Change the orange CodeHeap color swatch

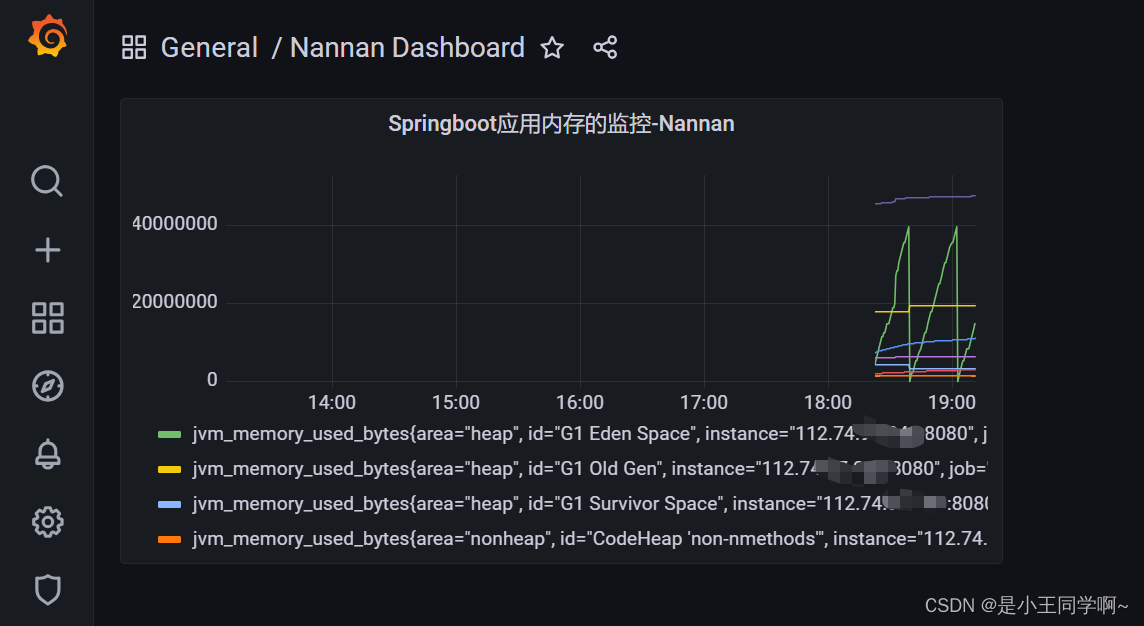(x=169, y=540)
